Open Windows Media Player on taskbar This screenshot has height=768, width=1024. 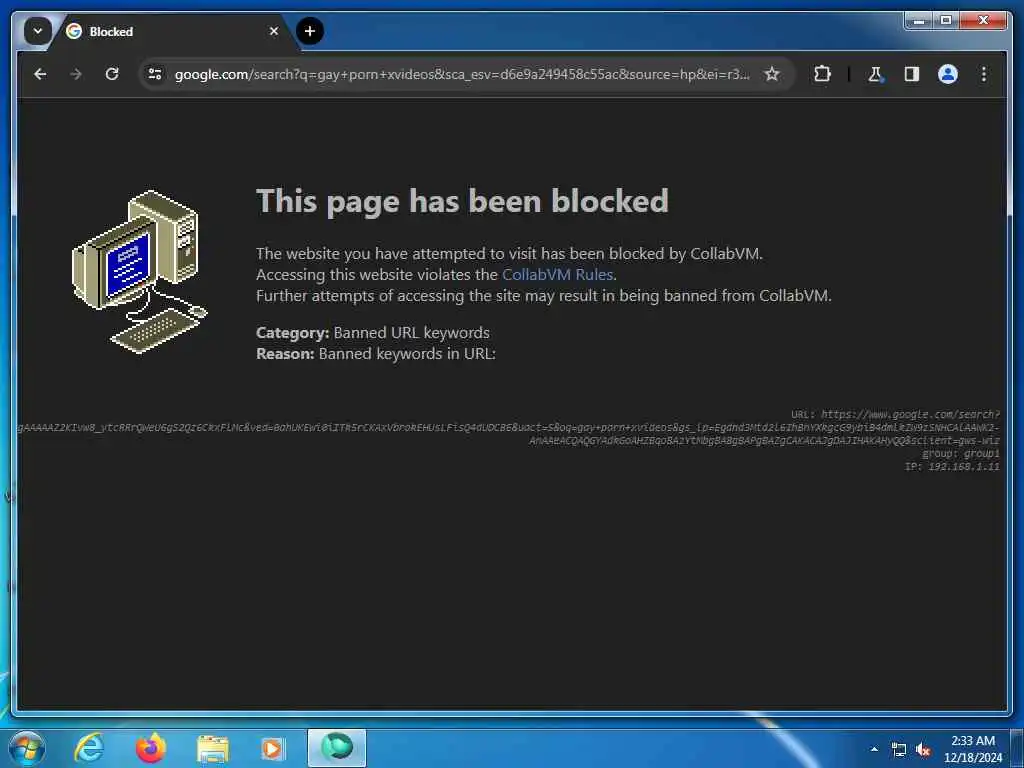tap(272, 748)
